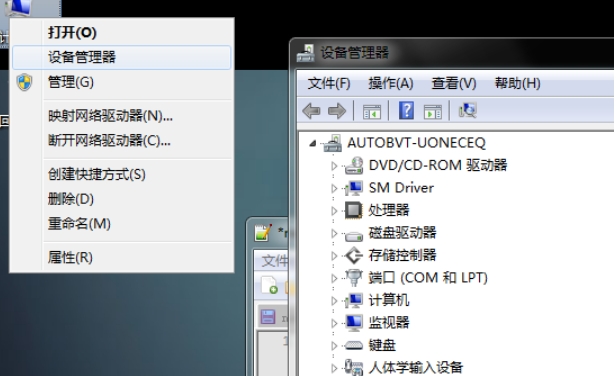Image resolution: width=616 pixels, height=376 pixels.
Task: Select the DVD/CD-ROM 驱动器 text label
Action: click(438, 165)
